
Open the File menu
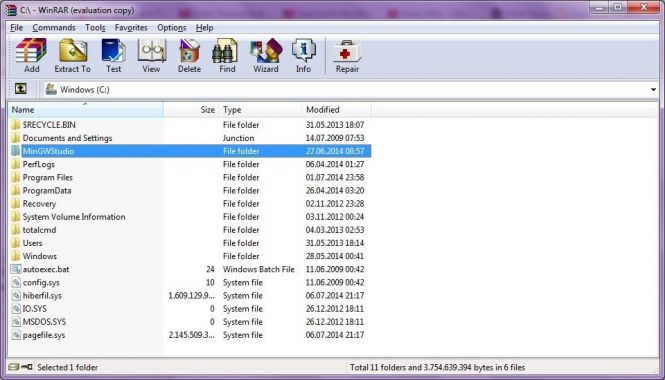(17, 28)
